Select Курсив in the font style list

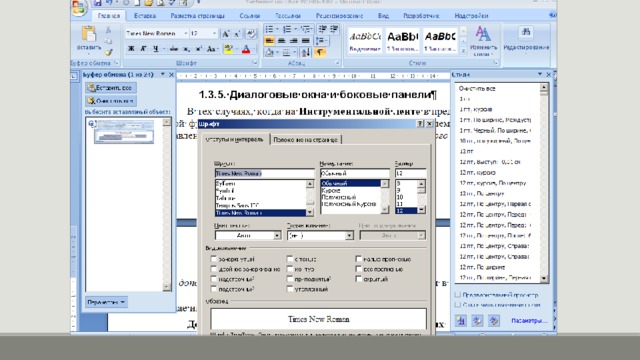[331, 191]
